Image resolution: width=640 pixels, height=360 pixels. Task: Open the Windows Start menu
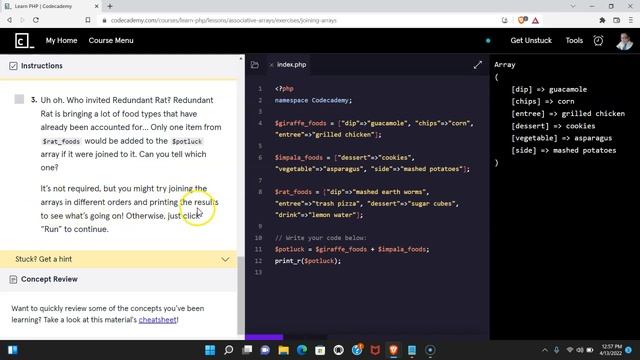click(x=210, y=350)
